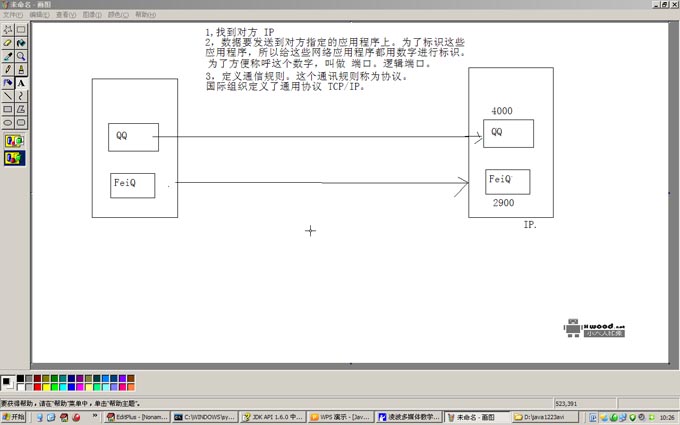This screenshot has height=425, width=680.
Task: Click the system tray clock showing 10:26
Action: (x=667, y=418)
